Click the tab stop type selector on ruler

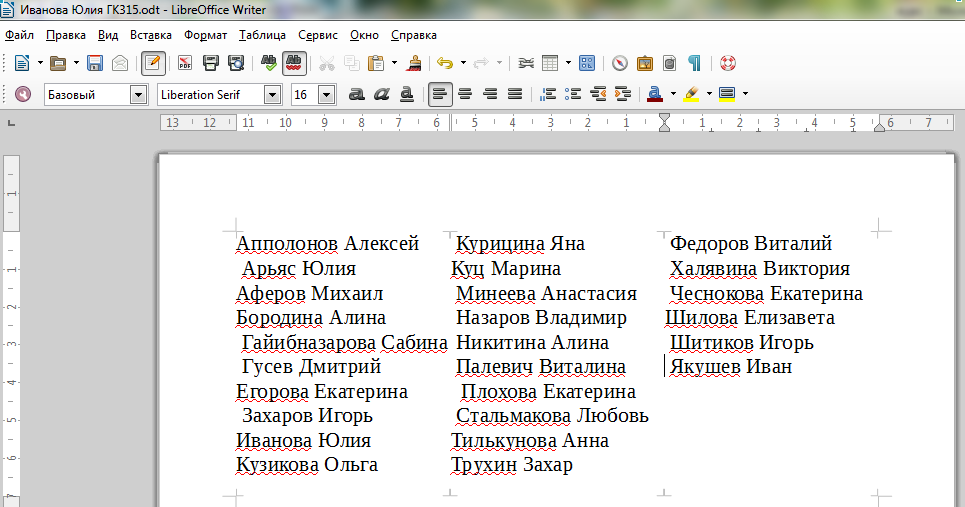click(11, 123)
